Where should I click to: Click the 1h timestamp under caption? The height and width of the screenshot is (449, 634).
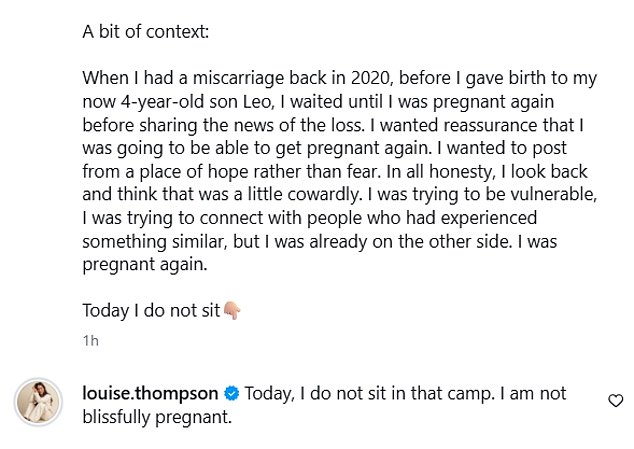[x=90, y=340]
